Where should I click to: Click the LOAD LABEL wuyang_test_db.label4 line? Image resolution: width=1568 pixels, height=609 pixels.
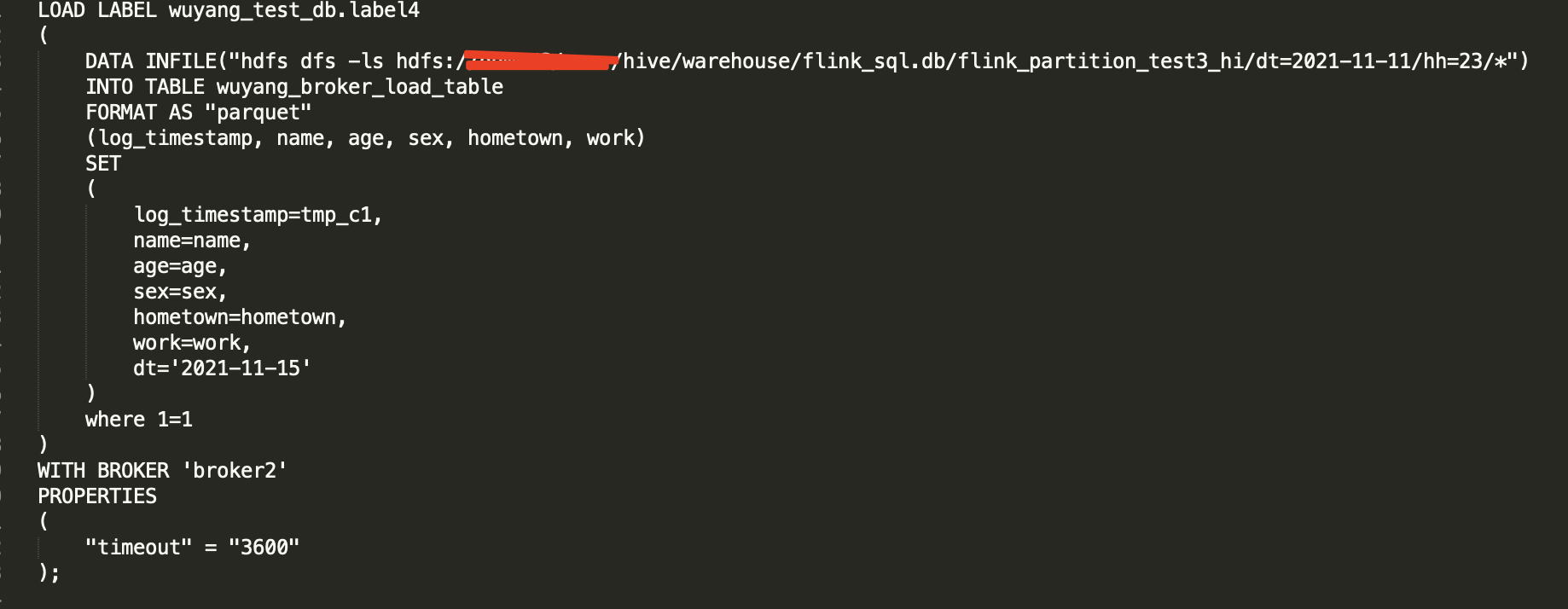click(x=229, y=11)
